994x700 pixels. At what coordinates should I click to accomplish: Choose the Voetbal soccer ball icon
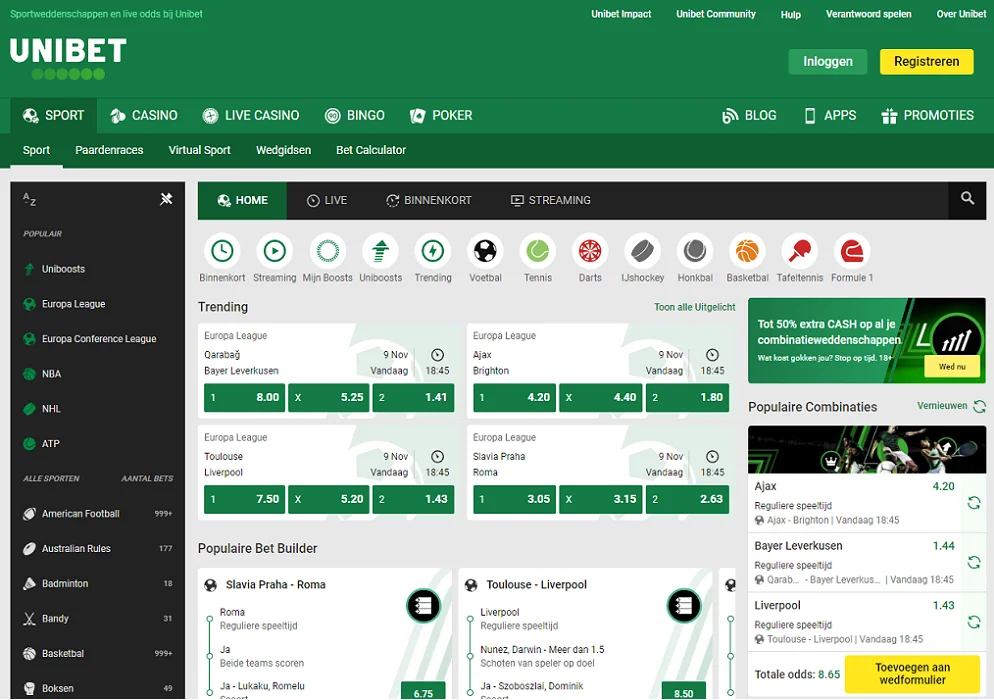coord(486,251)
